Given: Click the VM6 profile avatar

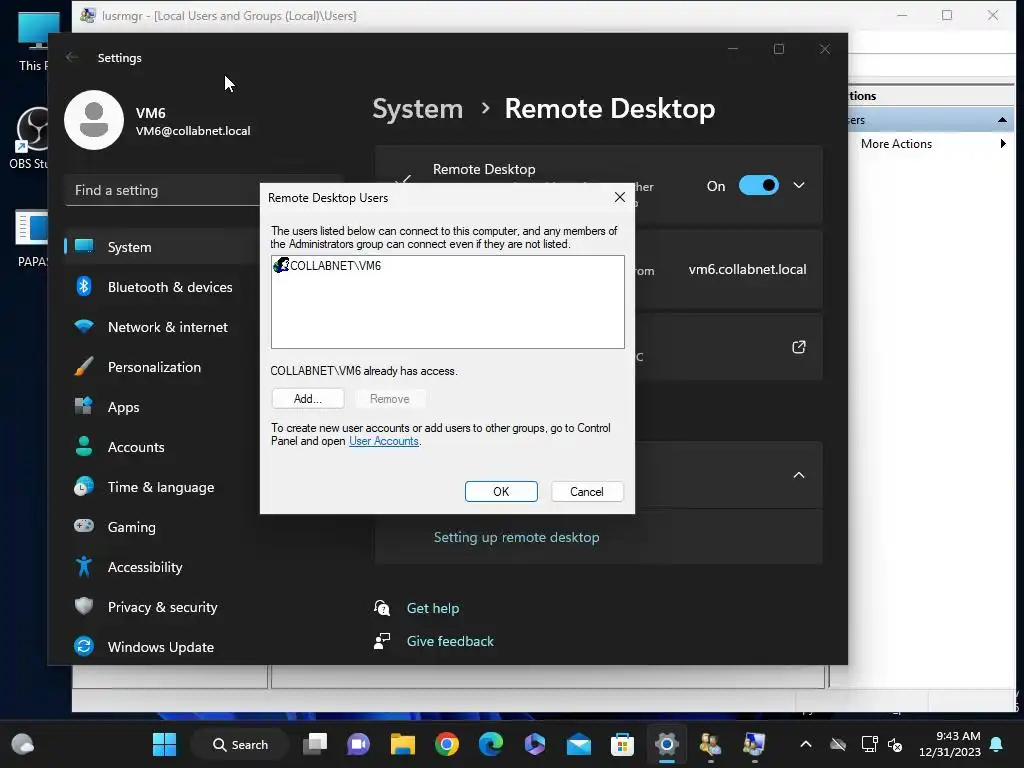Looking at the screenshot, I should 93,120.
